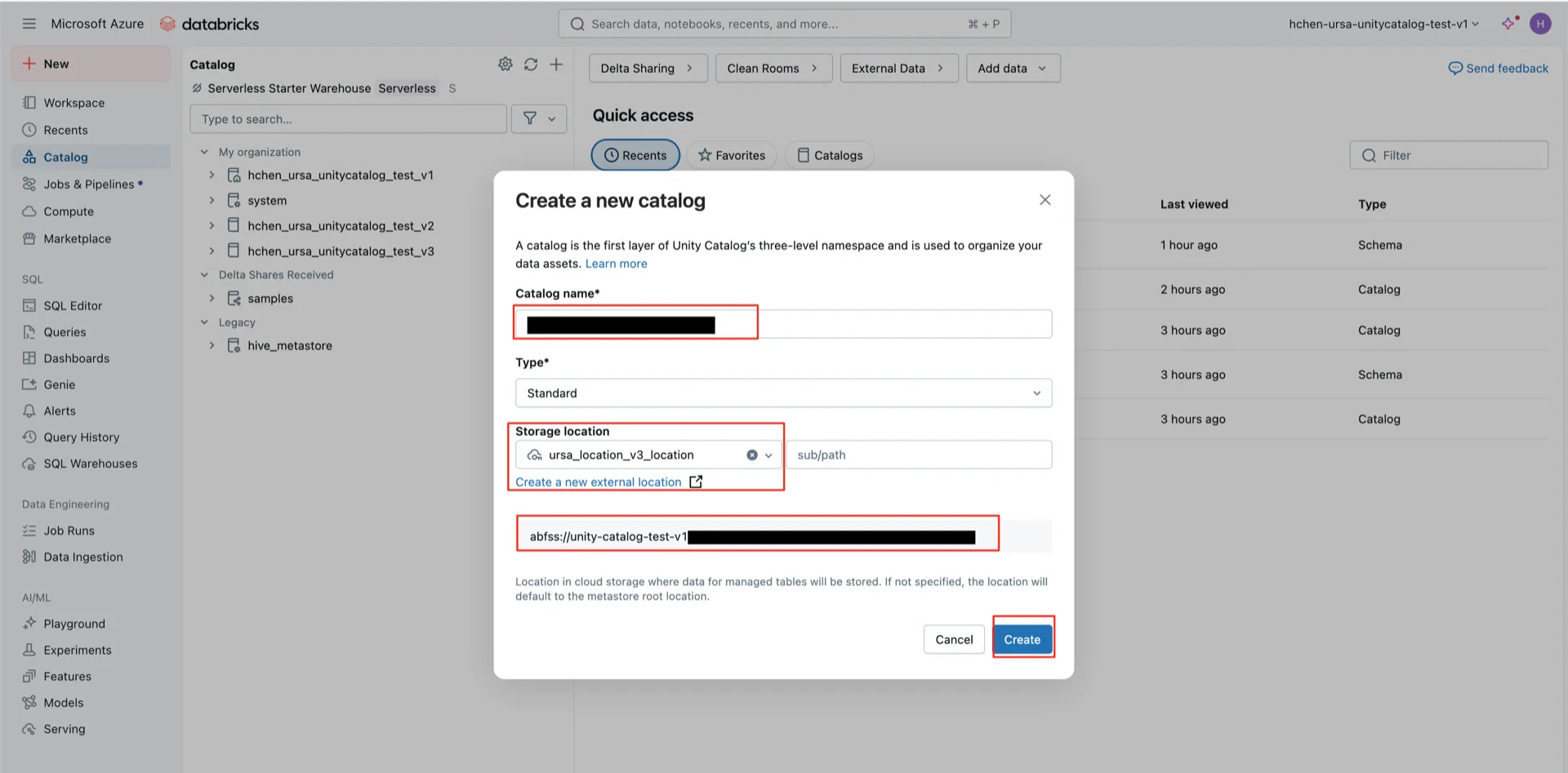
Task: Click the Quick access Filter field
Action: click(x=1449, y=155)
